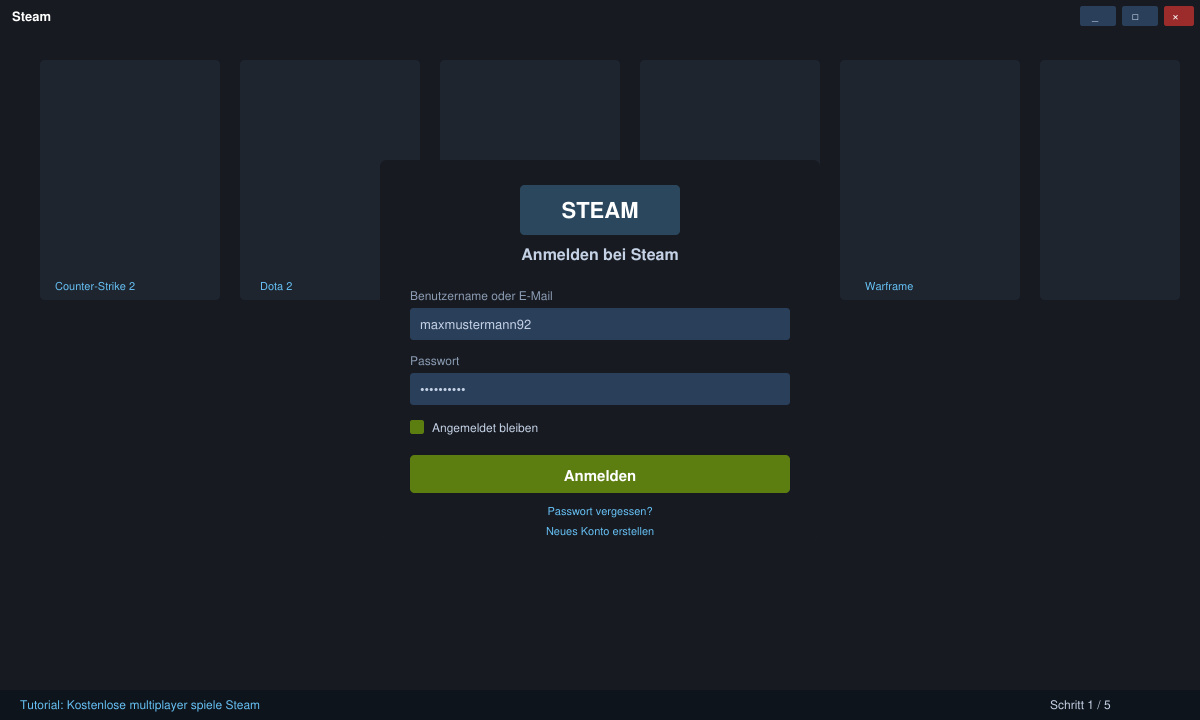Click the Counter-Strike 2 title text
Image resolution: width=1200 pixels, height=720 pixels.
(95, 286)
